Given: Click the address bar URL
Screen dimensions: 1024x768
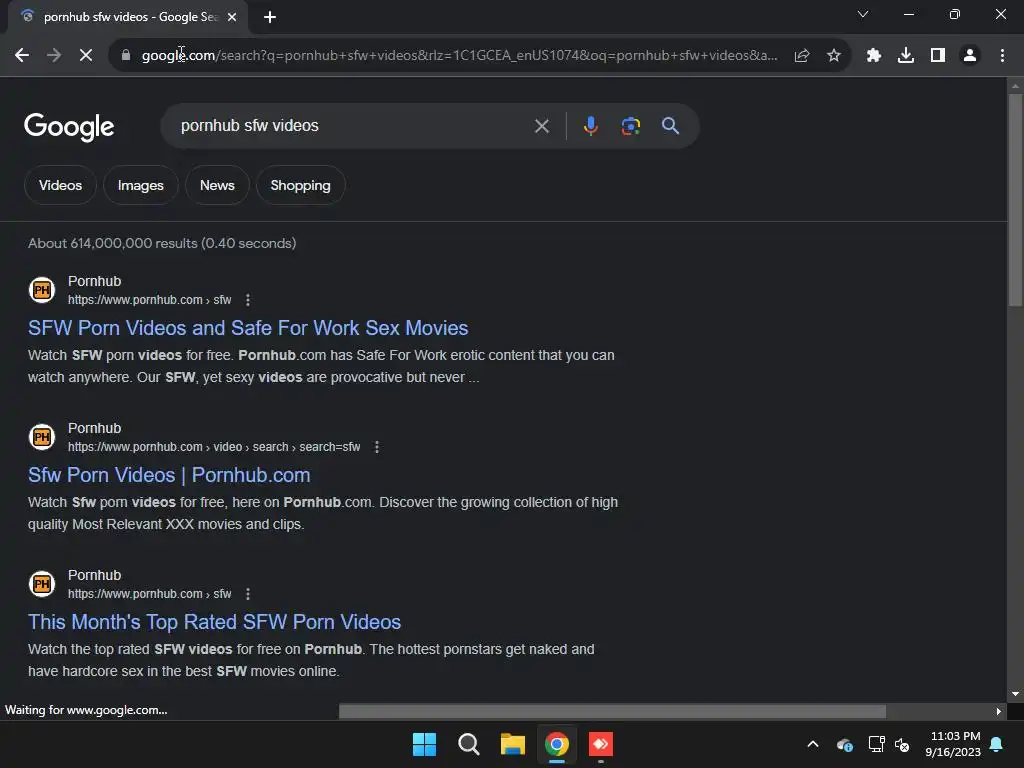Looking at the screenshot, I should pyautogui.click(x=459, y=56).
